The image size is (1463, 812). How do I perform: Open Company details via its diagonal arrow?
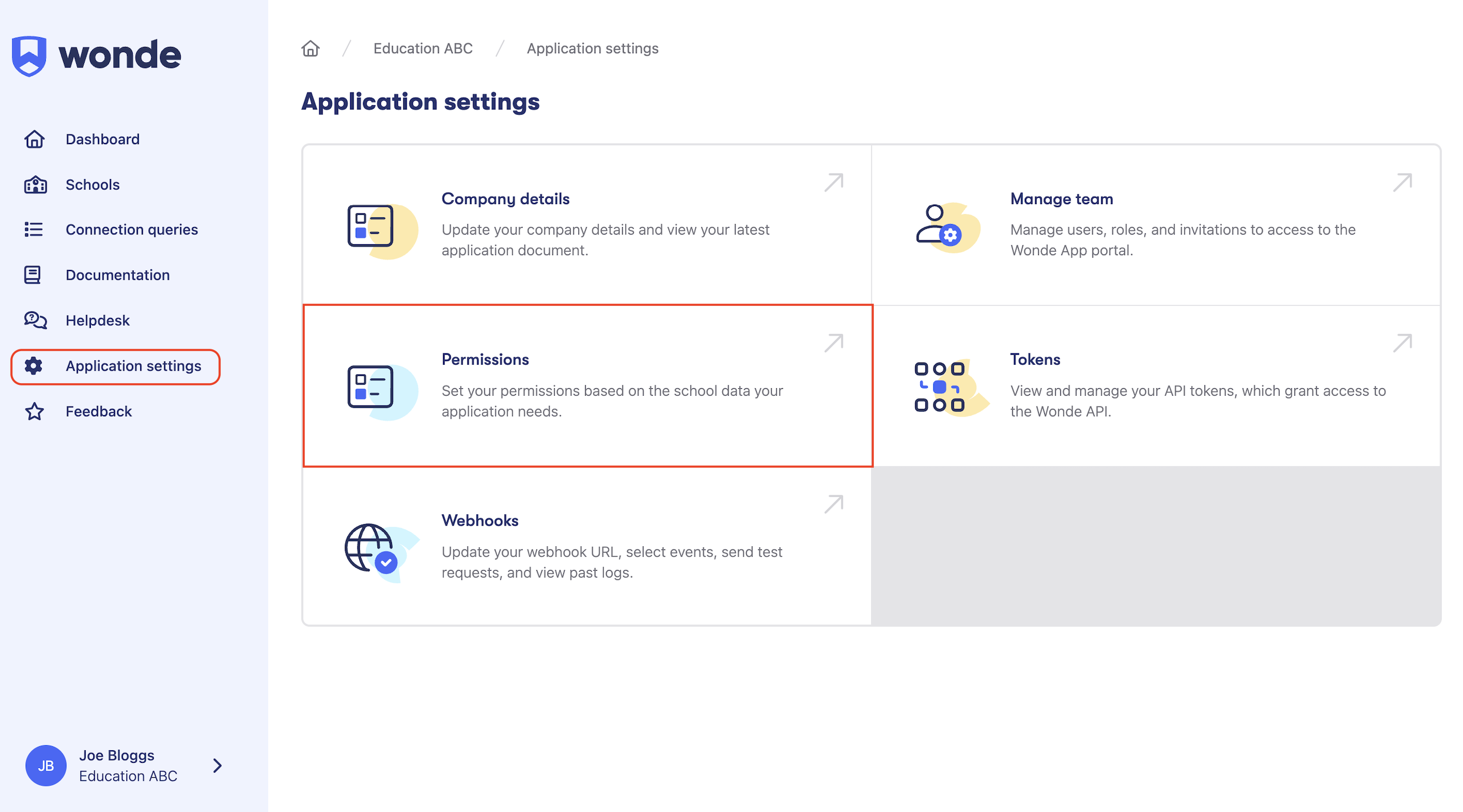pos(833,181)
